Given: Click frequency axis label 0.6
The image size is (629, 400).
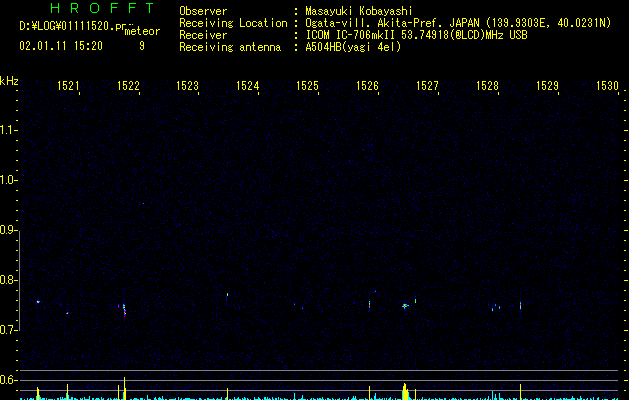Looking at the screenshot, I should (8, 380).
